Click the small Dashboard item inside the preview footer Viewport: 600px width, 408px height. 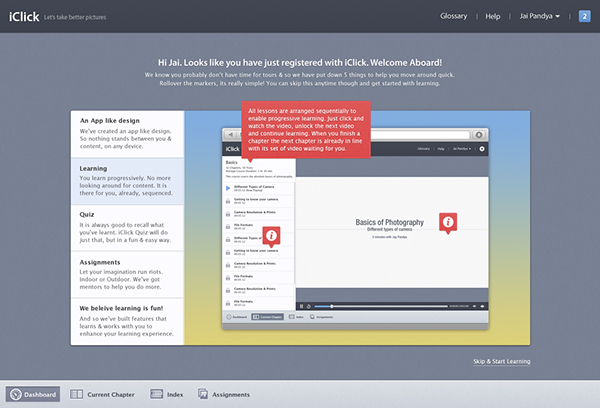[236, 317]
